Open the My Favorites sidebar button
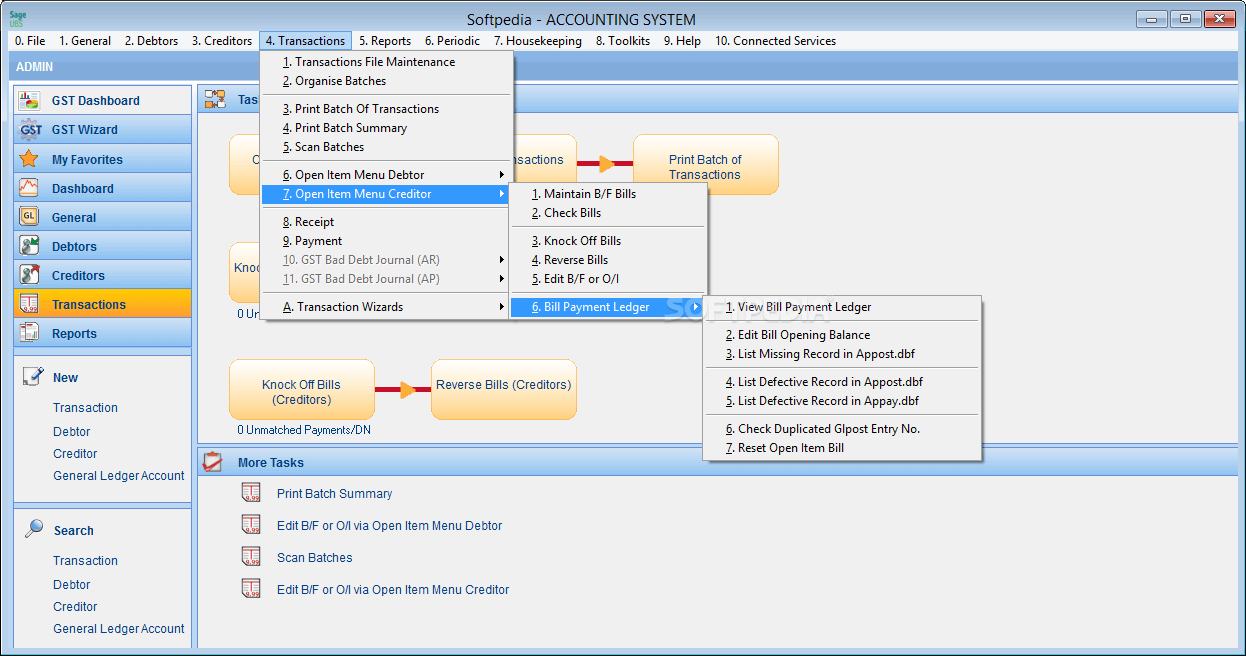This screenshot has width=1246, height=656. (x=102, y=159)
